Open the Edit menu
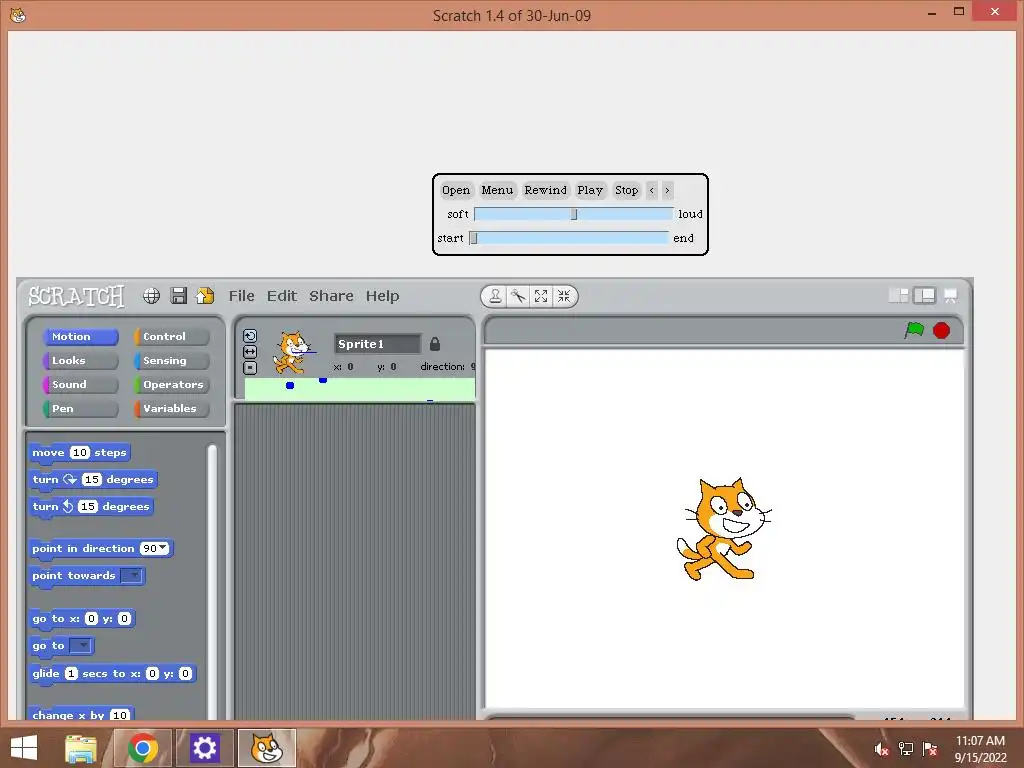This screenshot has height=768, width=1024. tap(281, 296)
